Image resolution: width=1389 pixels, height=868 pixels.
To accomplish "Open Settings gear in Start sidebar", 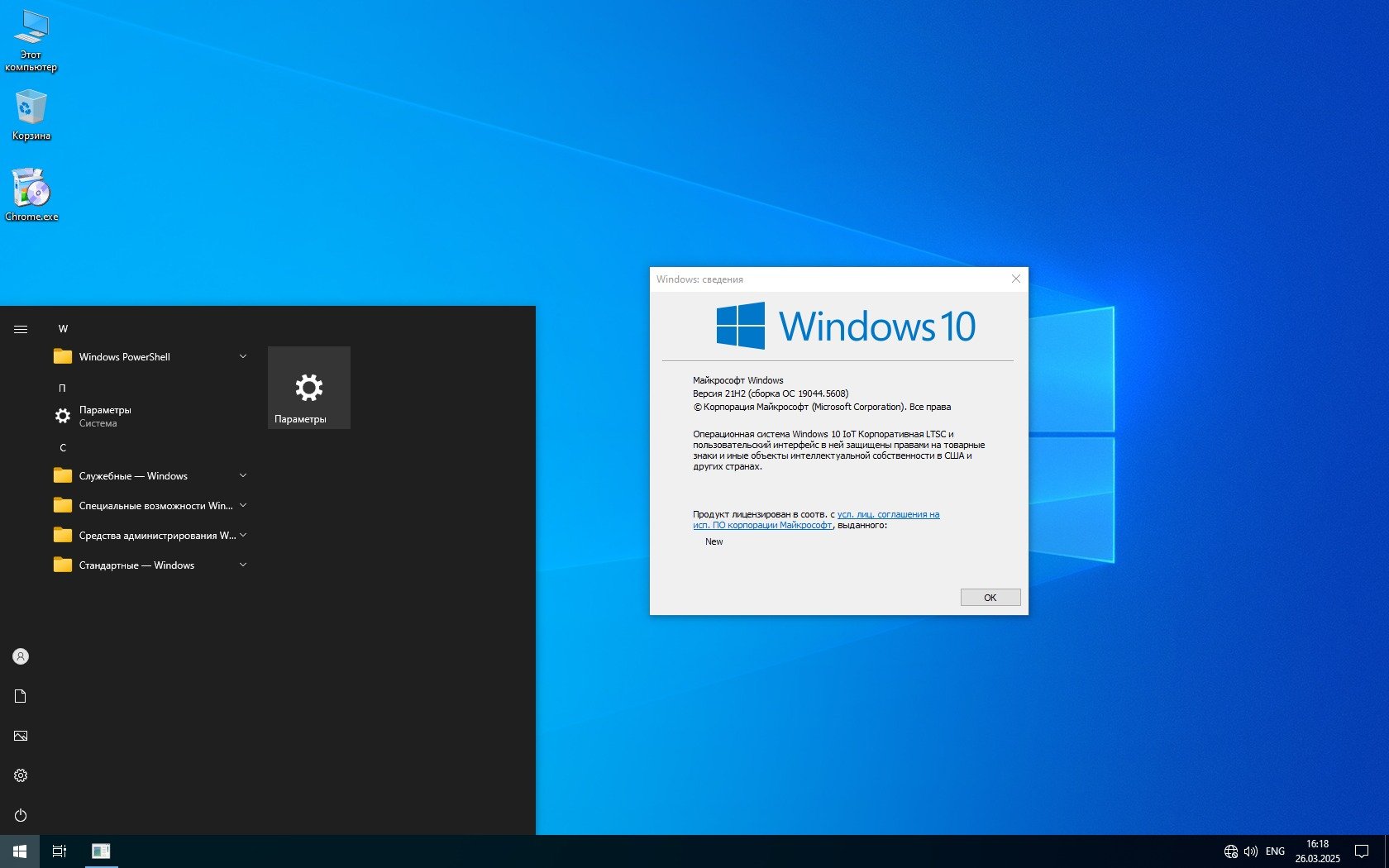I will [x=21, y=775].
